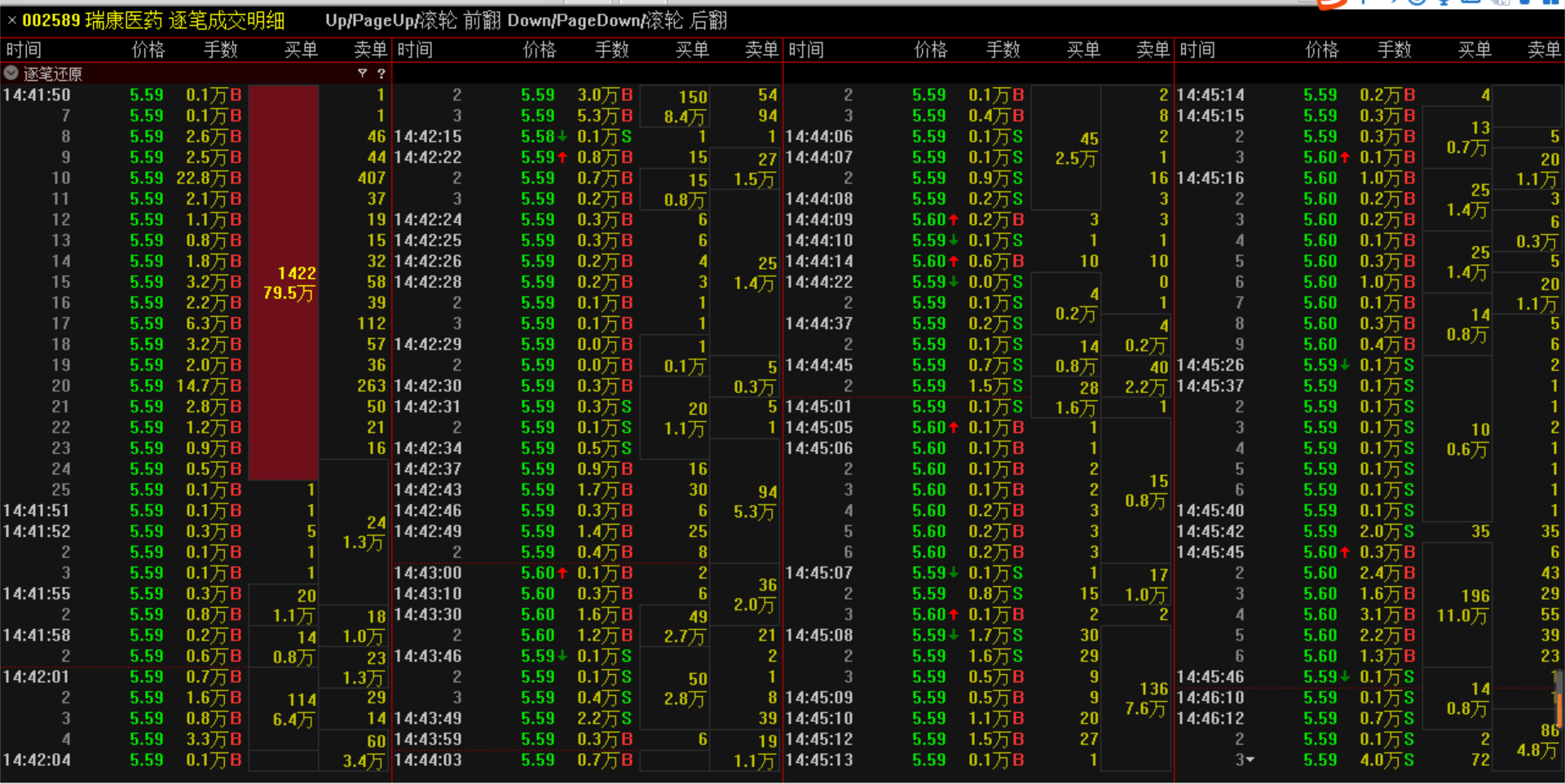The image size is (1565, 784).
Task: Click the green down arrow beside 5.58
Action: click(562, 136)
